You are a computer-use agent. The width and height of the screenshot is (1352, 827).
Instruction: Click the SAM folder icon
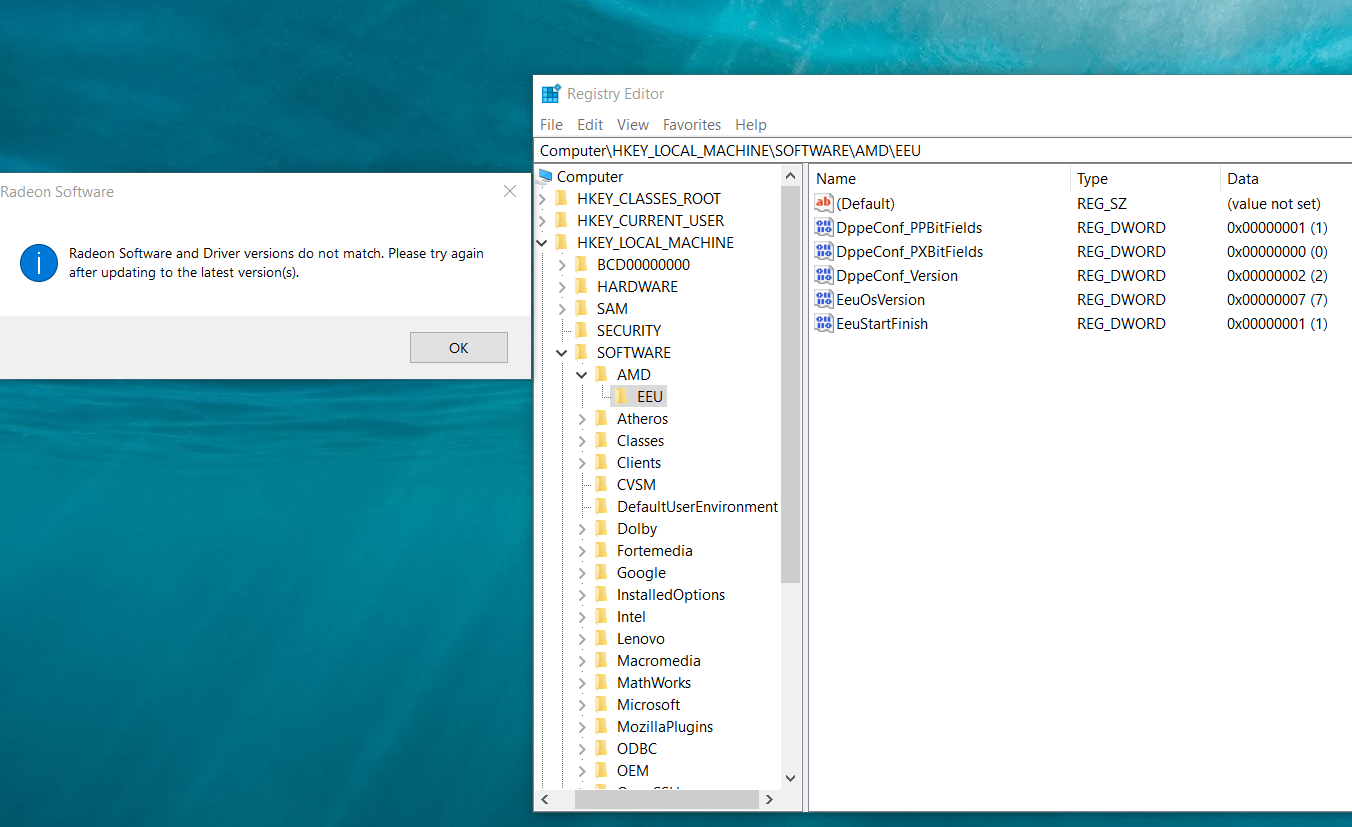[581, 308]
